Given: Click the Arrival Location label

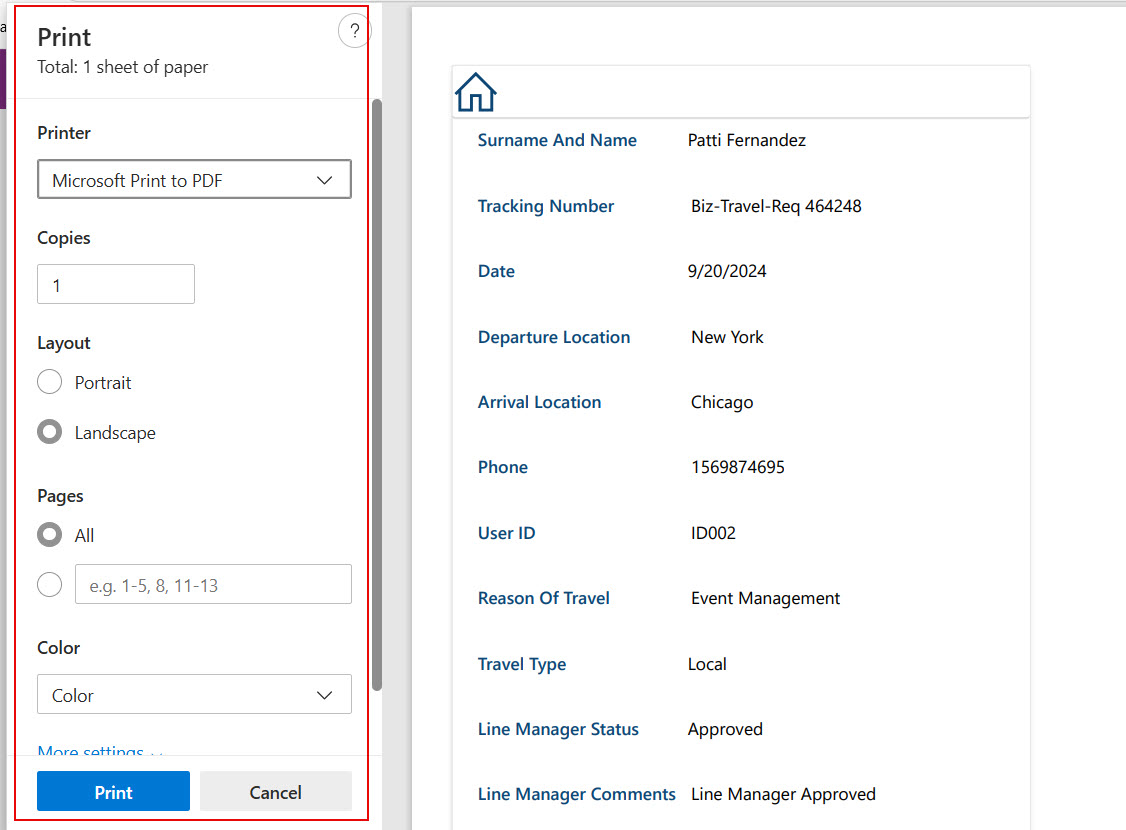Looking at the screenshot, I should click(x=539, y=402).
